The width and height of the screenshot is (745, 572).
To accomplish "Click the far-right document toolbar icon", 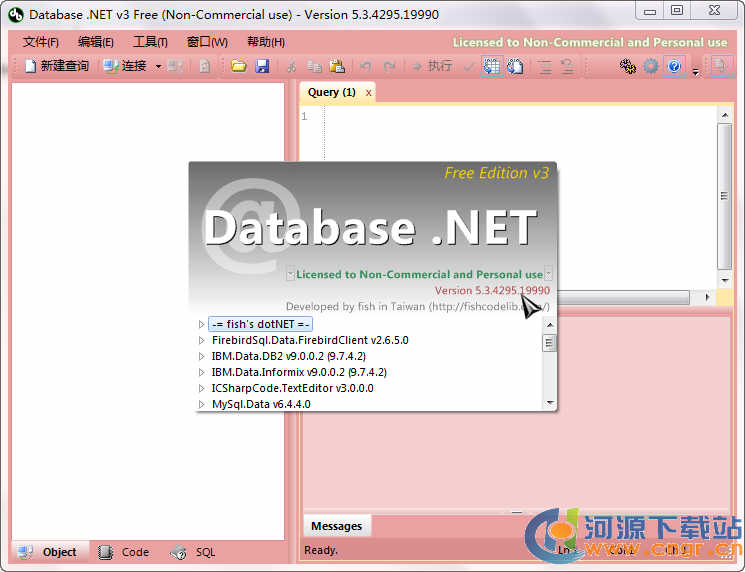I will 721,66.
